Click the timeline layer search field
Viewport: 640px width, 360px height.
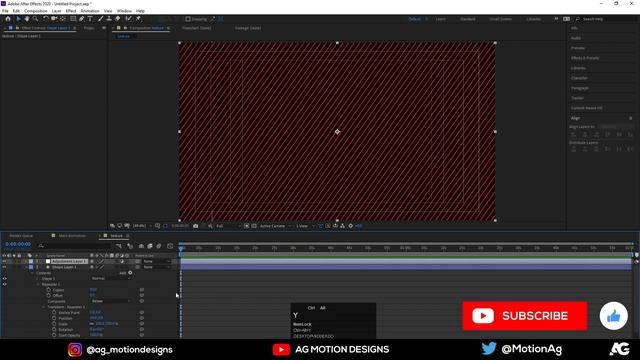pos(74,246)
